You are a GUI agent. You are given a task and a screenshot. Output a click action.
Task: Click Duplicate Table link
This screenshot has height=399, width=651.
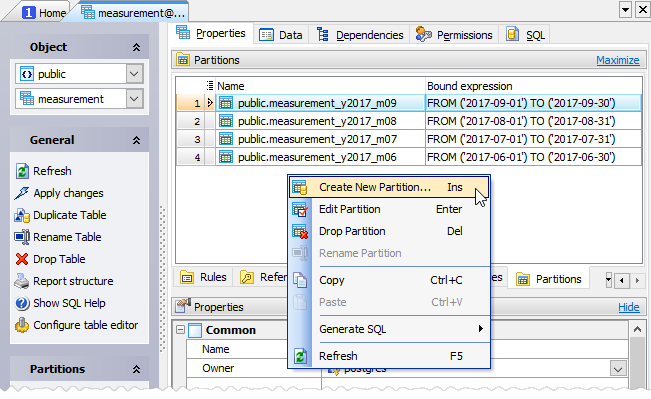click(70, 215)
